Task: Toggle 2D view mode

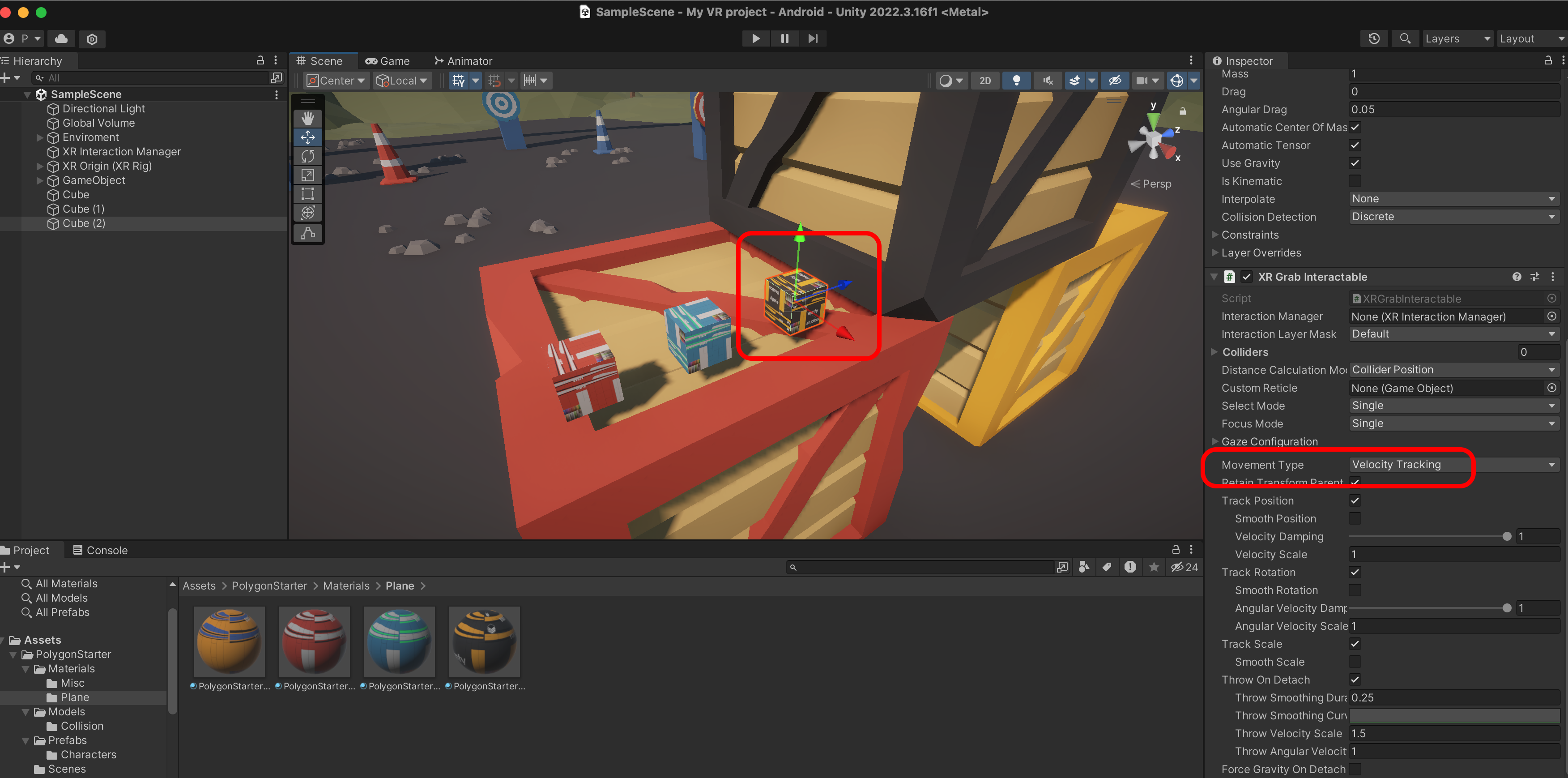Action: tap(985, 81)
